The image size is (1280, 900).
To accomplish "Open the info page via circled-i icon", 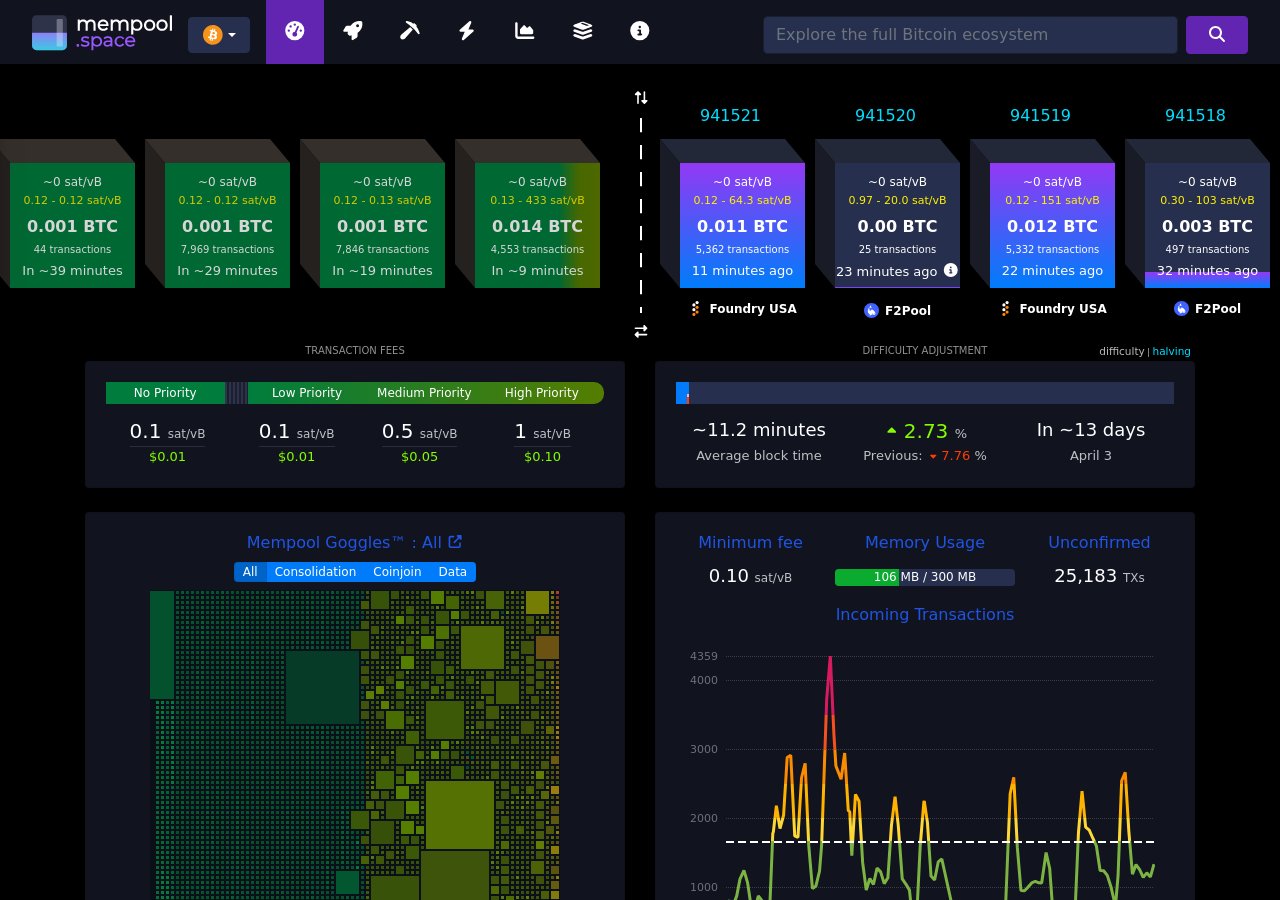I will tap(639, 31).
